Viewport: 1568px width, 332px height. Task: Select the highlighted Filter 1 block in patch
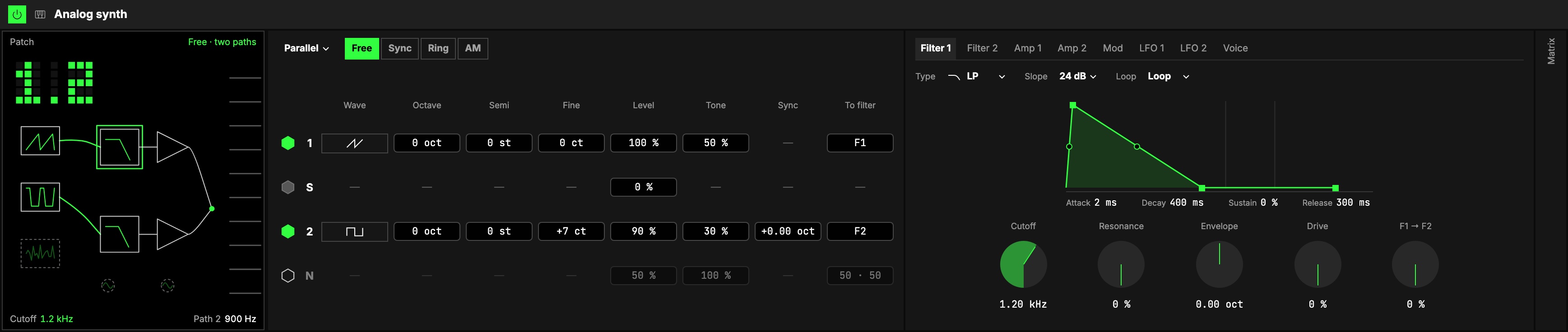[119, 147]
